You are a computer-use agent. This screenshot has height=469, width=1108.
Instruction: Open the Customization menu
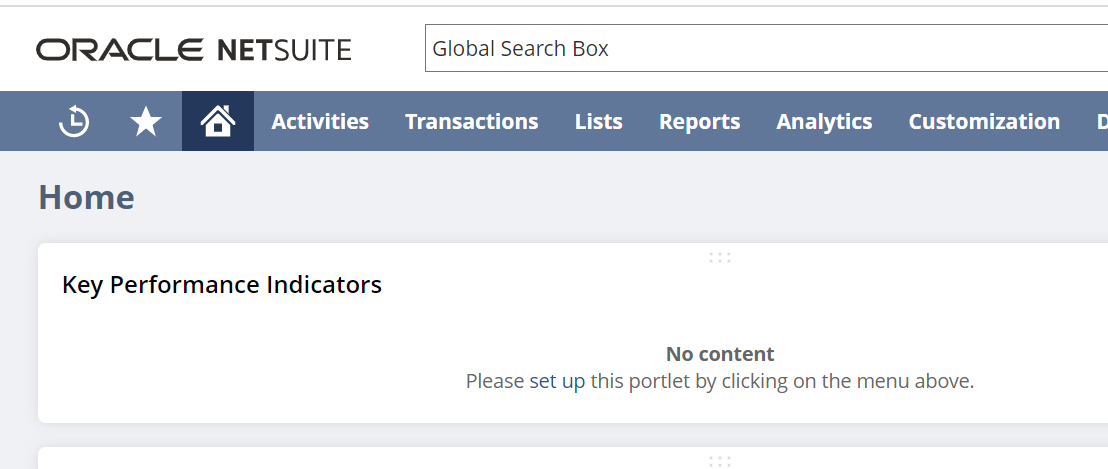(x=984, y=121)
